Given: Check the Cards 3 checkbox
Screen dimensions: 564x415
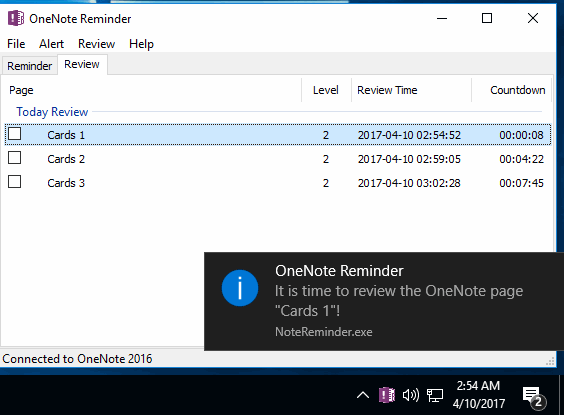Looking at the screenshot, I should pos(15,182).
